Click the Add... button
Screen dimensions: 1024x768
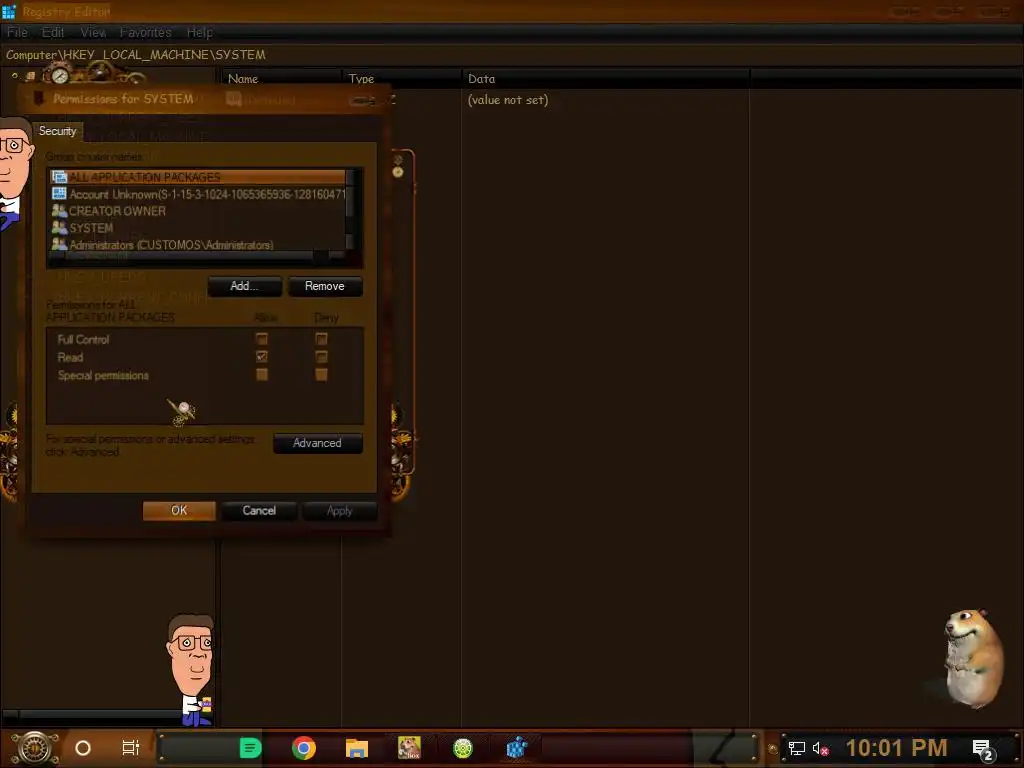pos(245,286)
